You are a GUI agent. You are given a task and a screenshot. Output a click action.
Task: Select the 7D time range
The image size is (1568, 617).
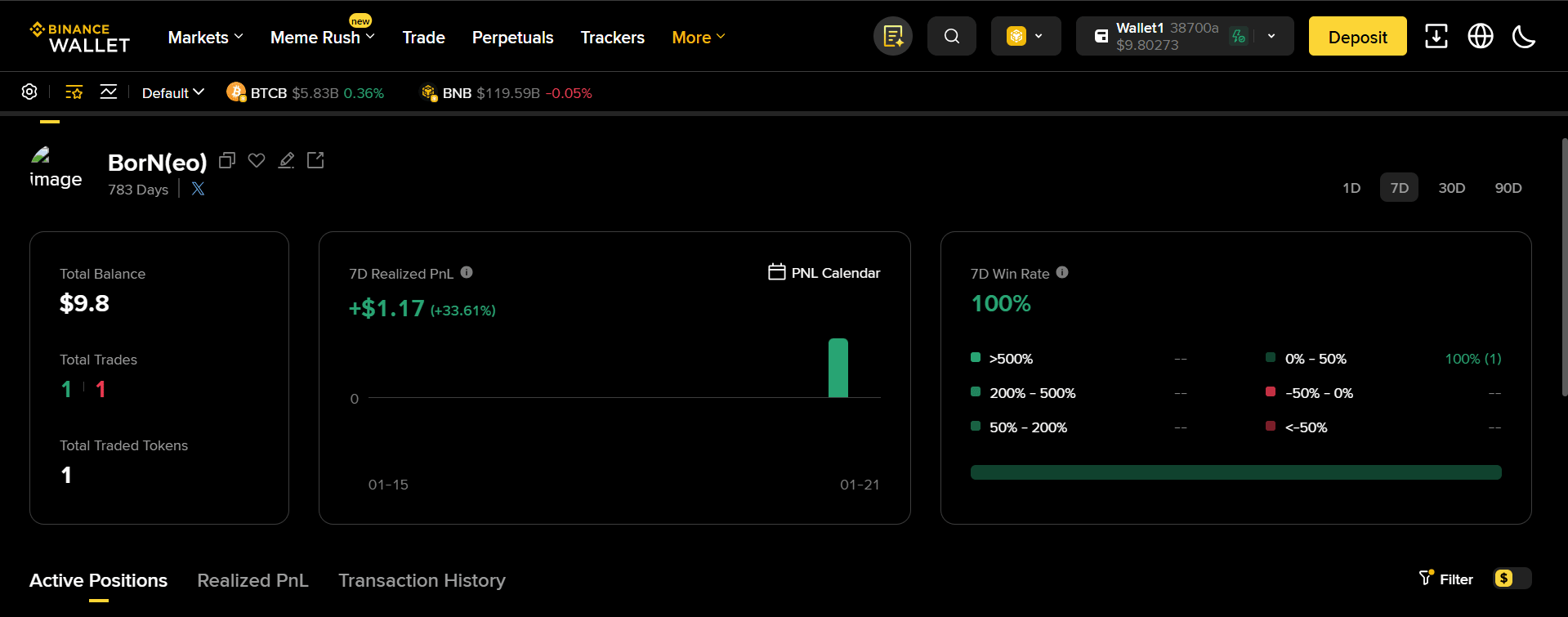[1400, 188]
